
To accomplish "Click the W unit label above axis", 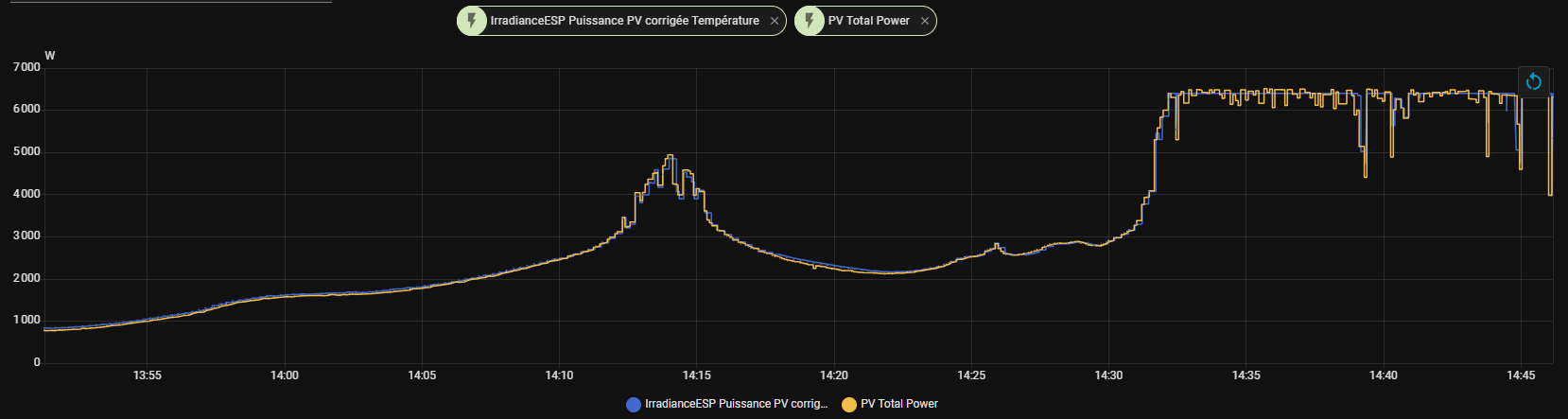I will (x=50, y=56).
